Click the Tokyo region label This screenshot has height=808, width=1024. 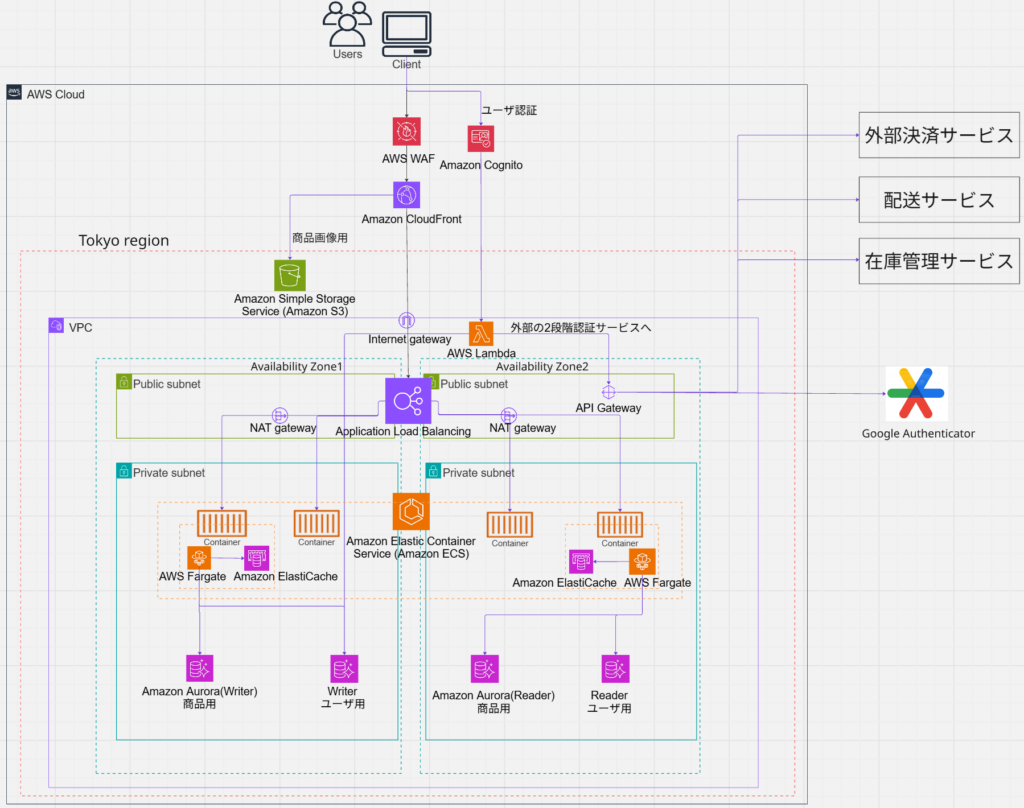pyautogui.click(x=123, y=240)
